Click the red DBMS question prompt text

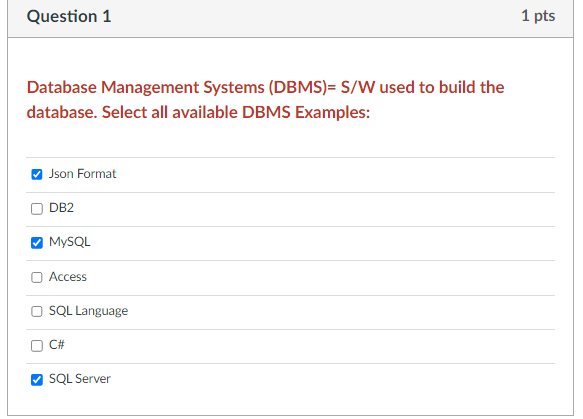(x=265, y=100)
